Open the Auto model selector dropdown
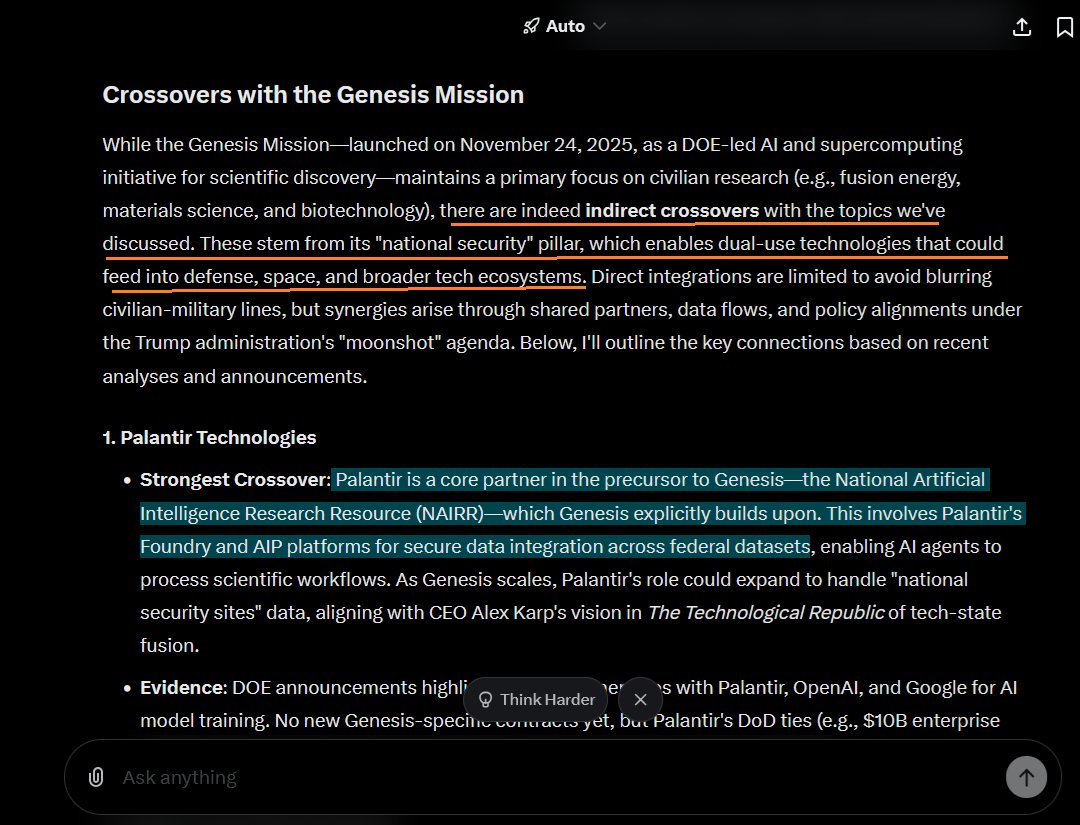Viewport: 1080px width, 825px height. [x=564, y=26]
